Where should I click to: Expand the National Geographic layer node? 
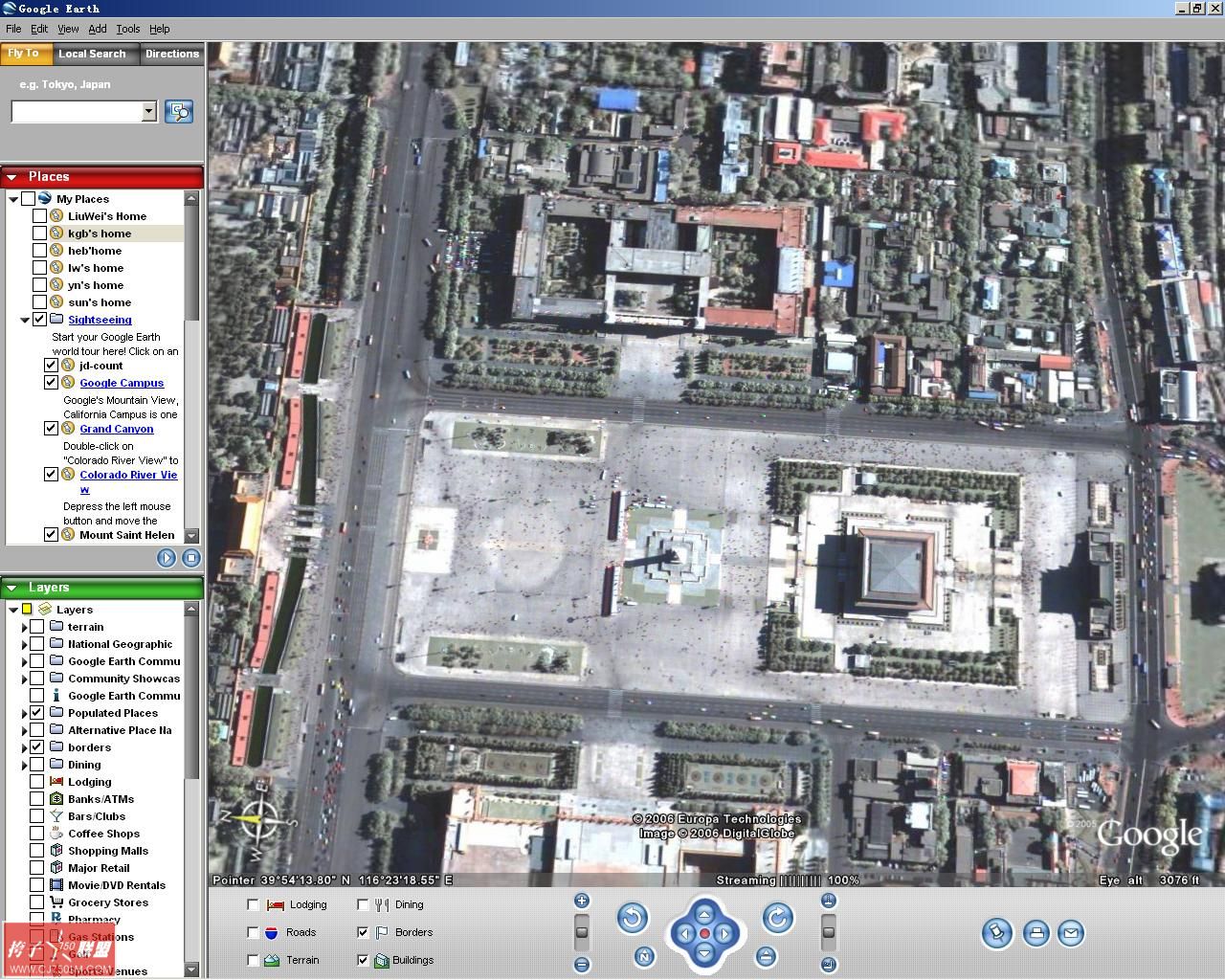[x=25, y=645]
